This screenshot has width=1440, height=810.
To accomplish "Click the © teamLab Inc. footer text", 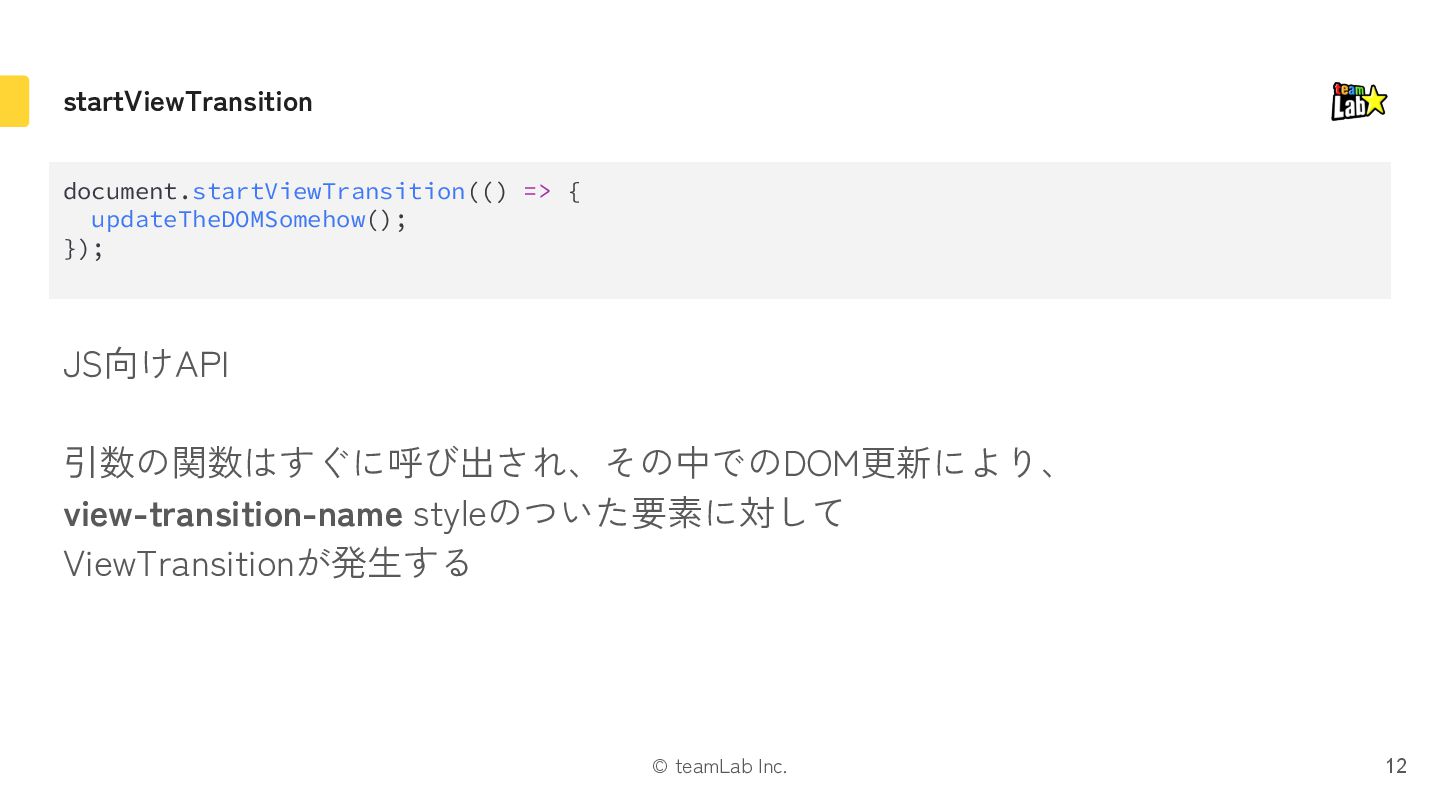I will [719, 767].
